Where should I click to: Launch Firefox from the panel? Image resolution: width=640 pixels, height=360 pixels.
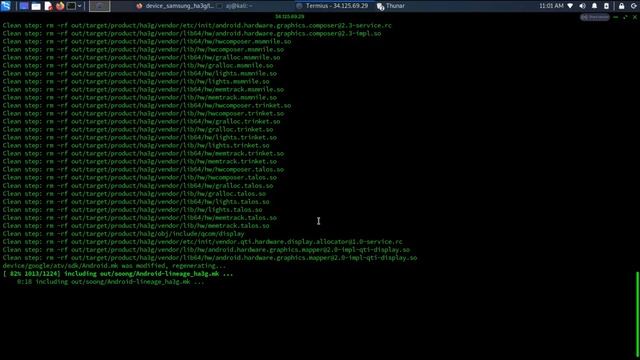pyautogui.click(x=60, y=6)
